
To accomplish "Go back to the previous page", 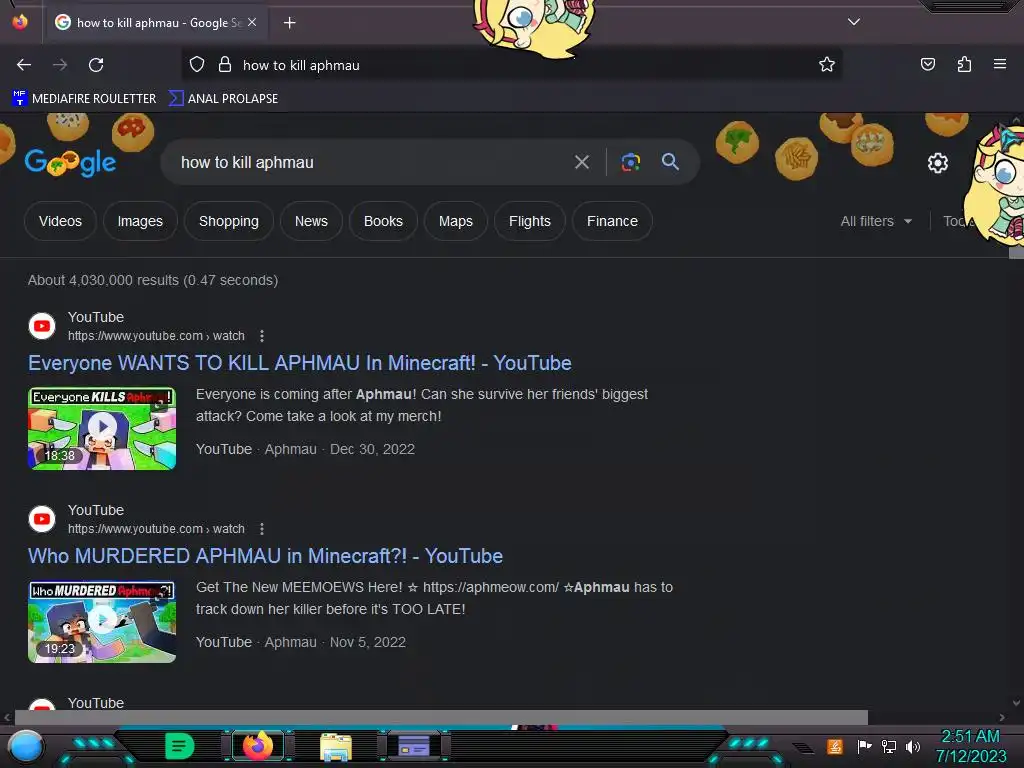I will [24, 65].
